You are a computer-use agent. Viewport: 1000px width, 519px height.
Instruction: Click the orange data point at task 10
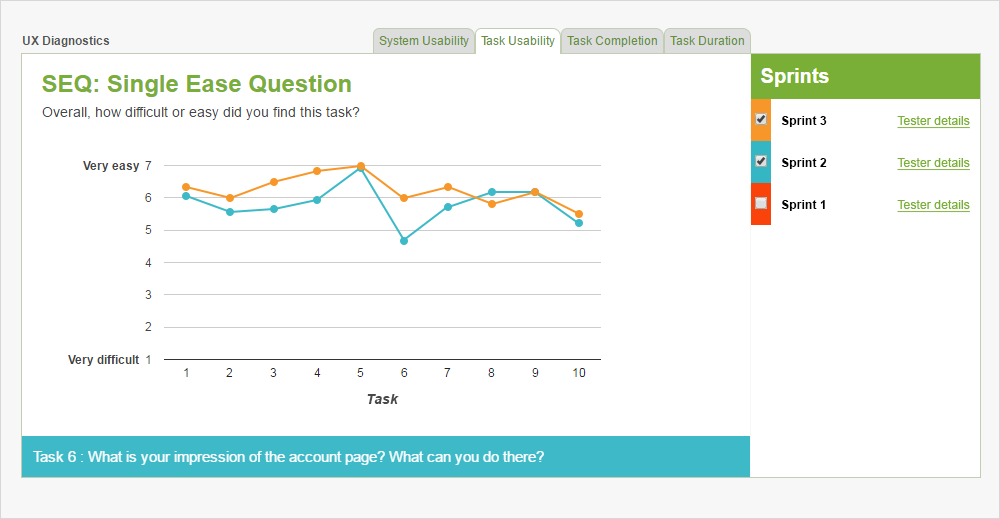pyautogui.click(x=578, y=214)
